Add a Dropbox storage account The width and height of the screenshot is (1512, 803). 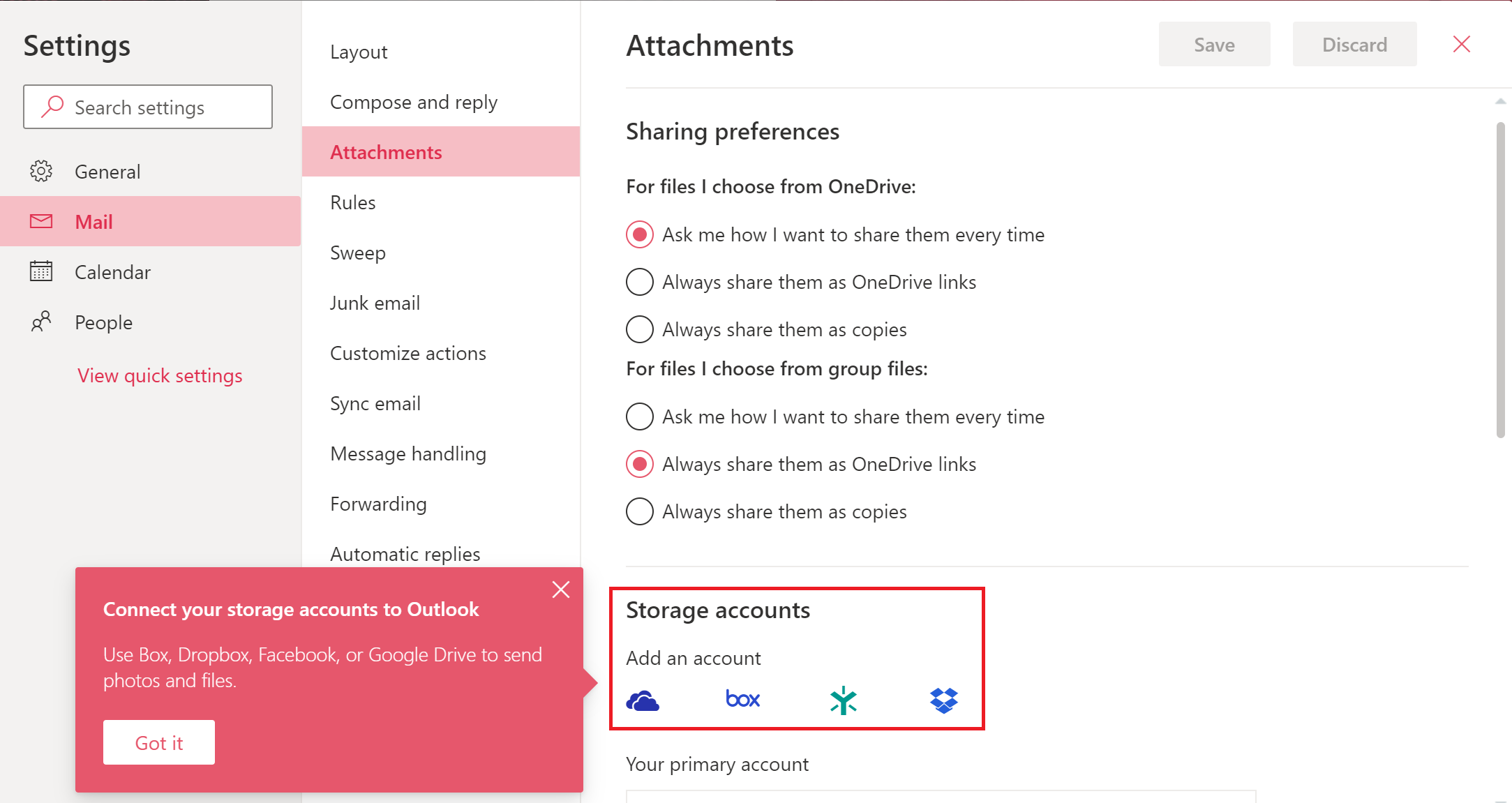(943, 700)
